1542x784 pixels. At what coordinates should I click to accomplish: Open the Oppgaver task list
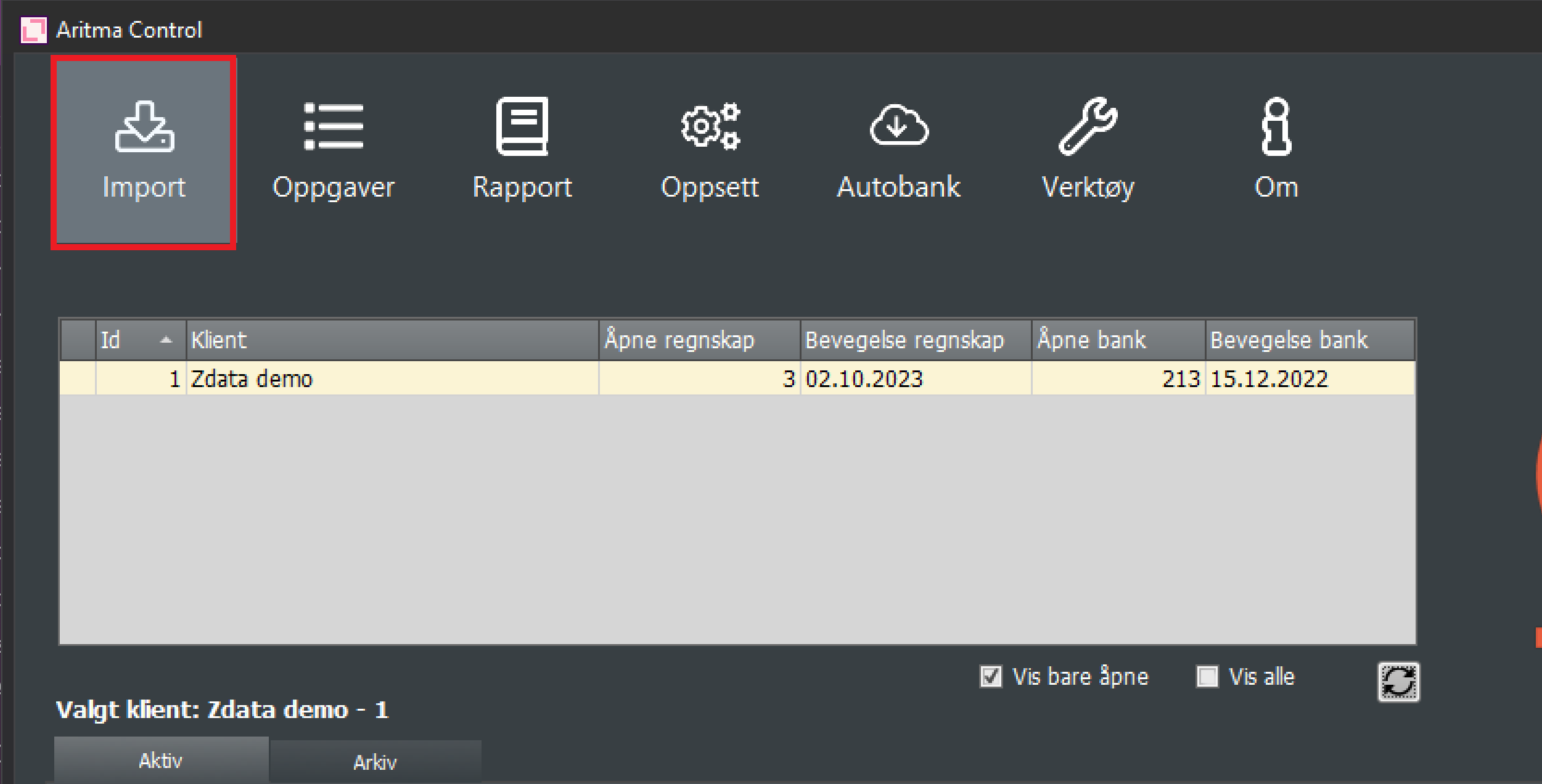point(333,152)
